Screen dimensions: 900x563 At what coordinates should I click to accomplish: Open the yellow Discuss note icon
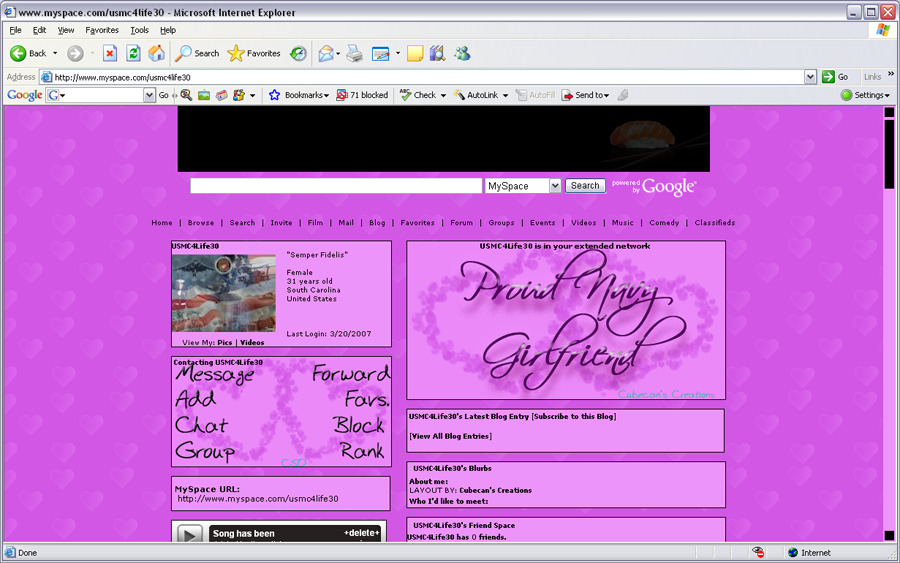[x=415, y=53]
